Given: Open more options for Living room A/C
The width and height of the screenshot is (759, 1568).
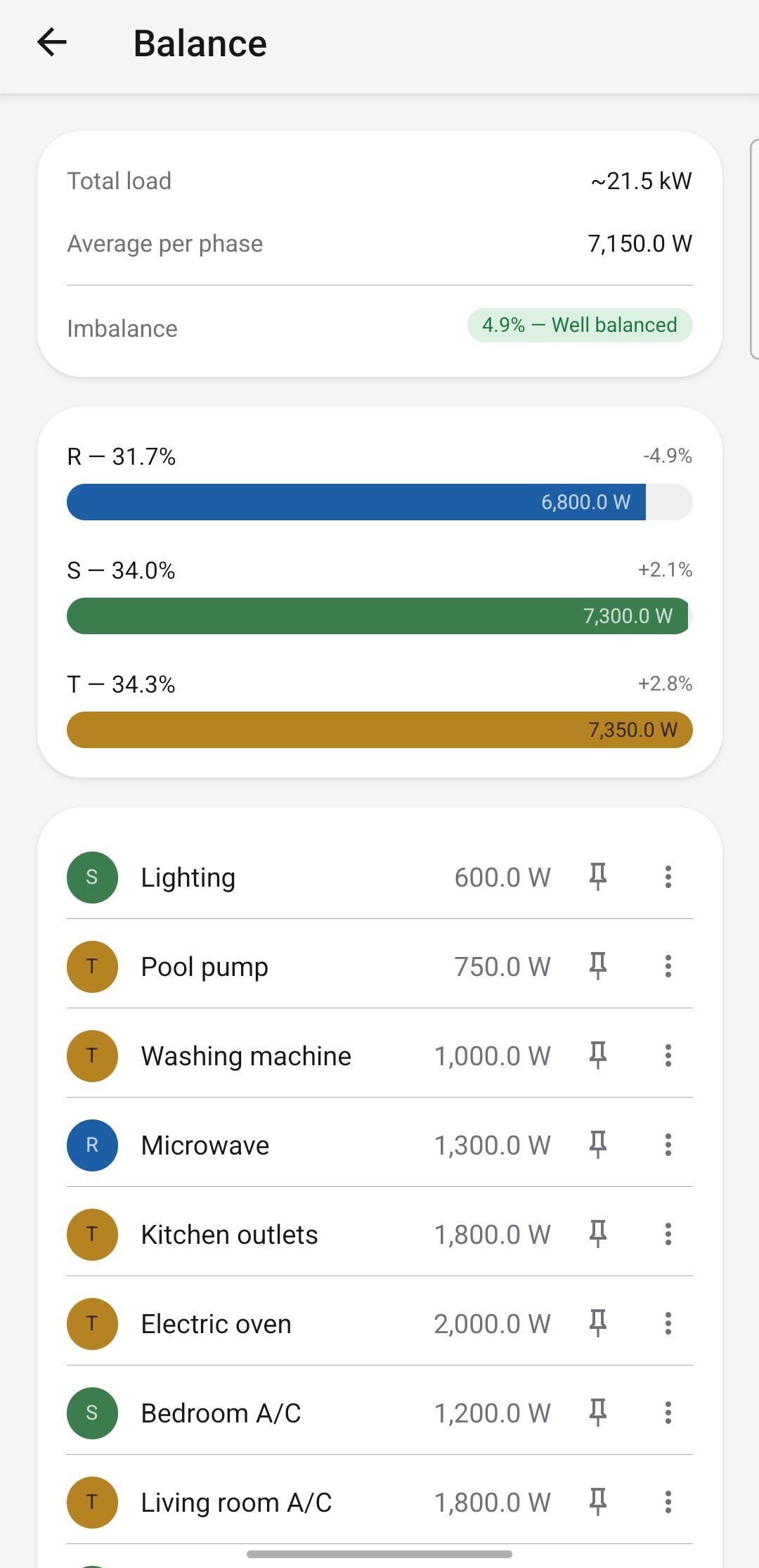Looking at the screenshot, I should click(x=668, y=1502).
